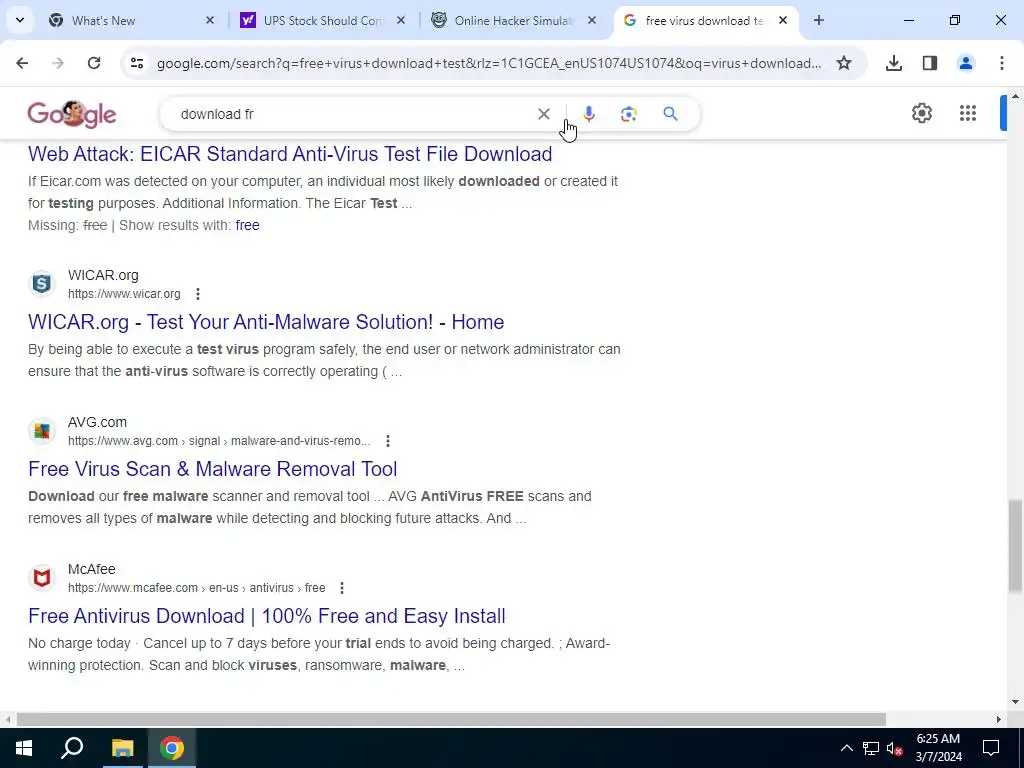
Task: Toggle the Chrome side panel
Action: [930, 63]
